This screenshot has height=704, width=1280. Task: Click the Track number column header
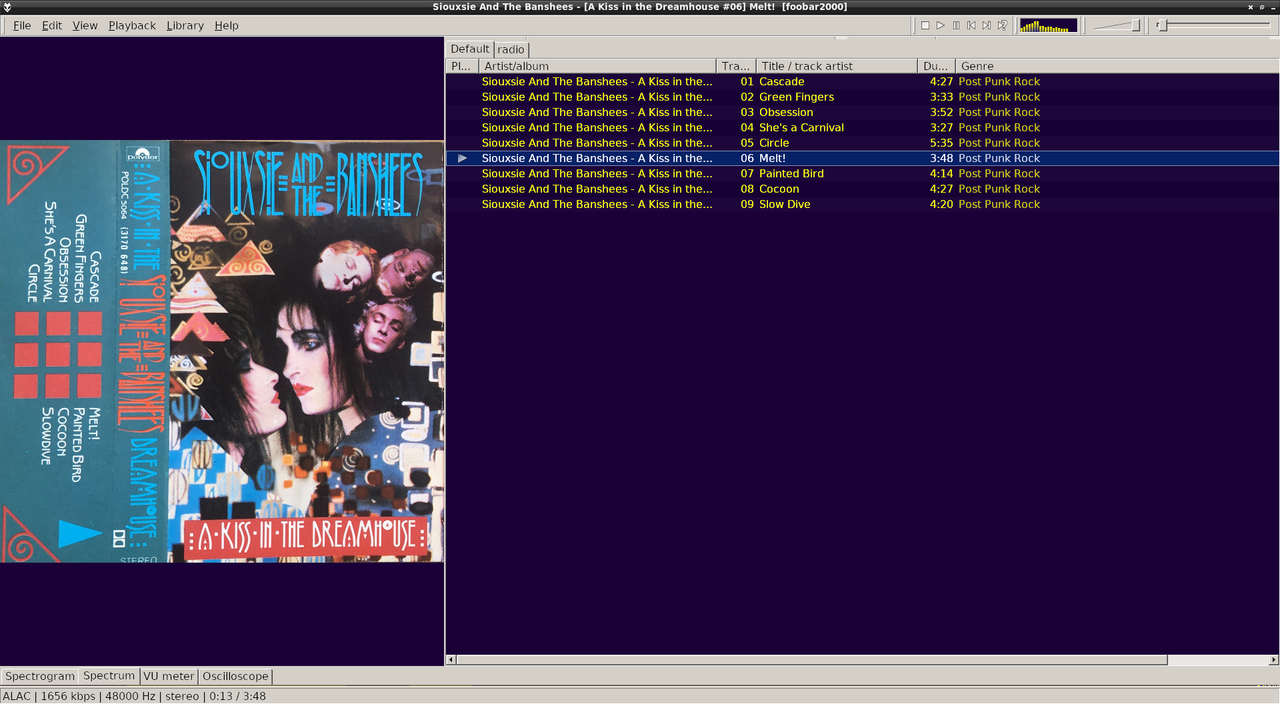click(736, 66)
